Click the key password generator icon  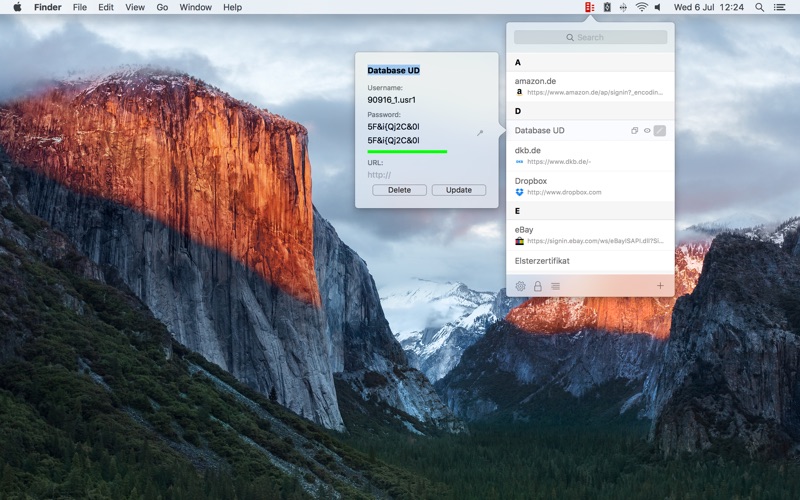[x=480, y=133]
